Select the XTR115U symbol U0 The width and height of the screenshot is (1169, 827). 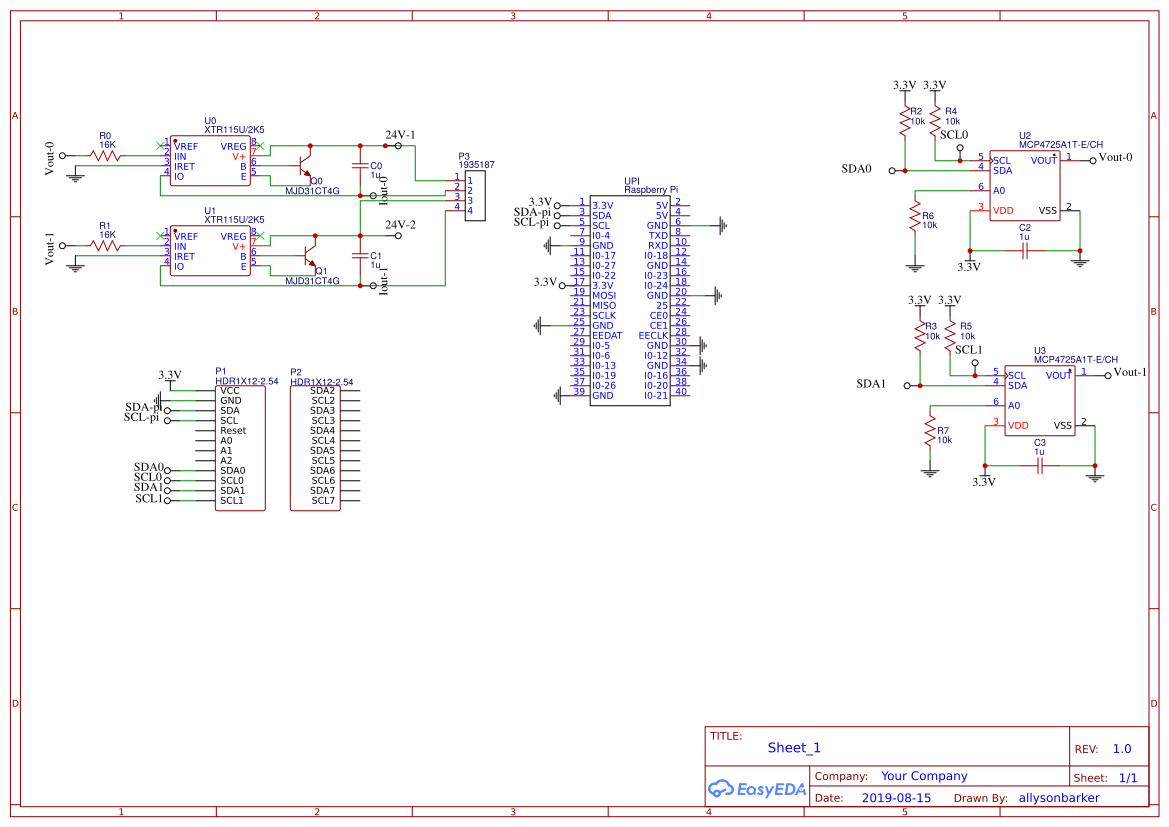coord(210,160)
